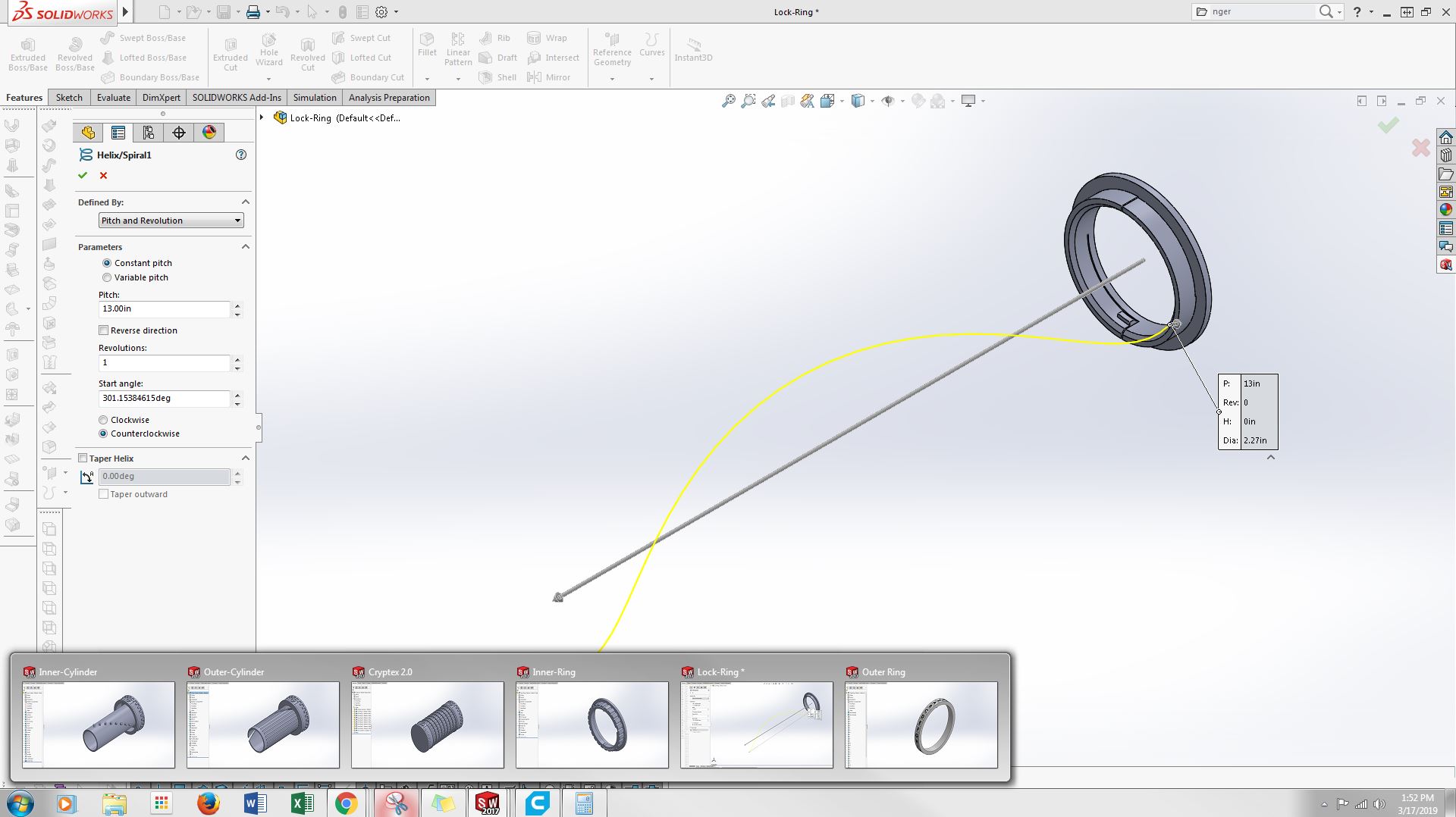This screenshot has height=817, width=1456.
Task: Click the Print toolbar icon
Action: point(253,12)
